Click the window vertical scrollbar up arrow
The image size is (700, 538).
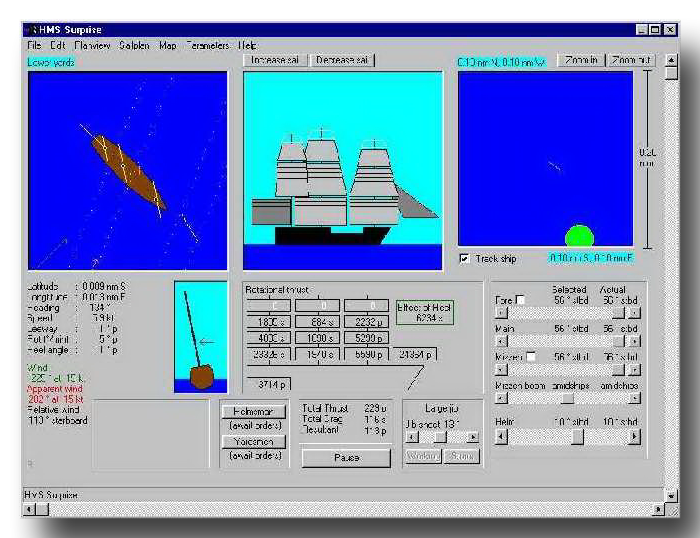tap(671, 59)
